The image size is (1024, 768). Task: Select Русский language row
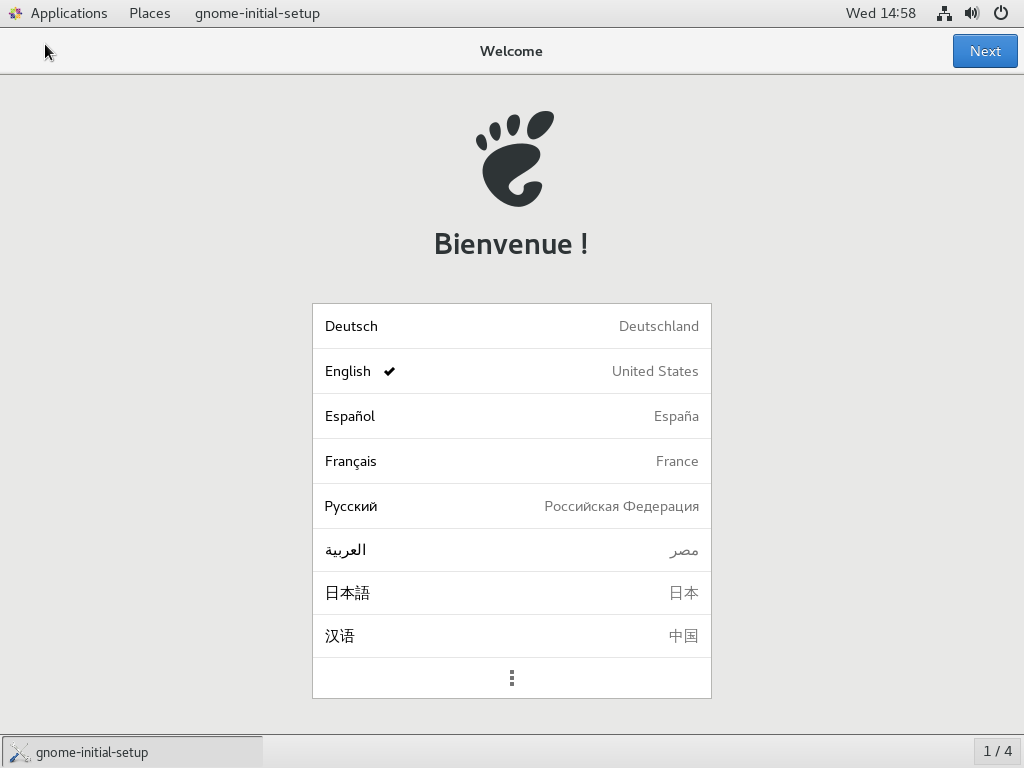[x=512, y=506]
